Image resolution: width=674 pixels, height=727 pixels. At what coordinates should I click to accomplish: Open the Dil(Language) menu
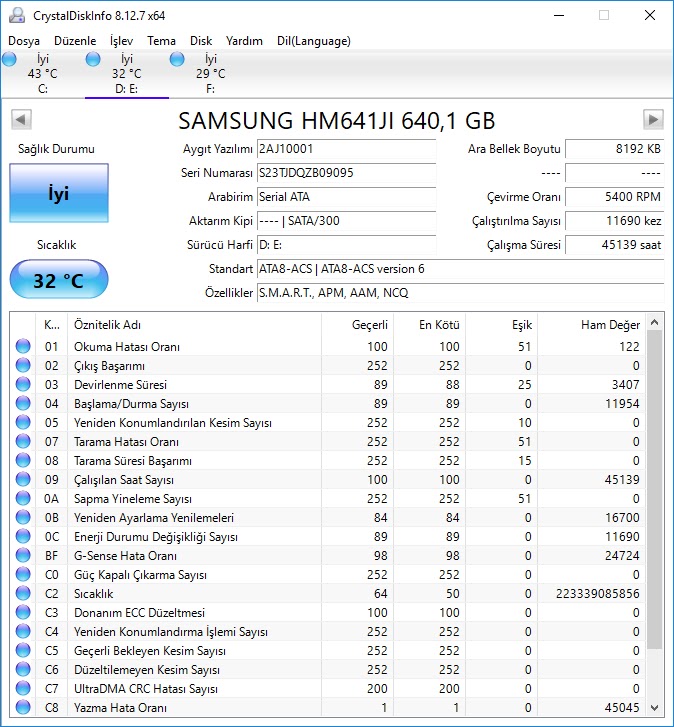tap(314, 41)
